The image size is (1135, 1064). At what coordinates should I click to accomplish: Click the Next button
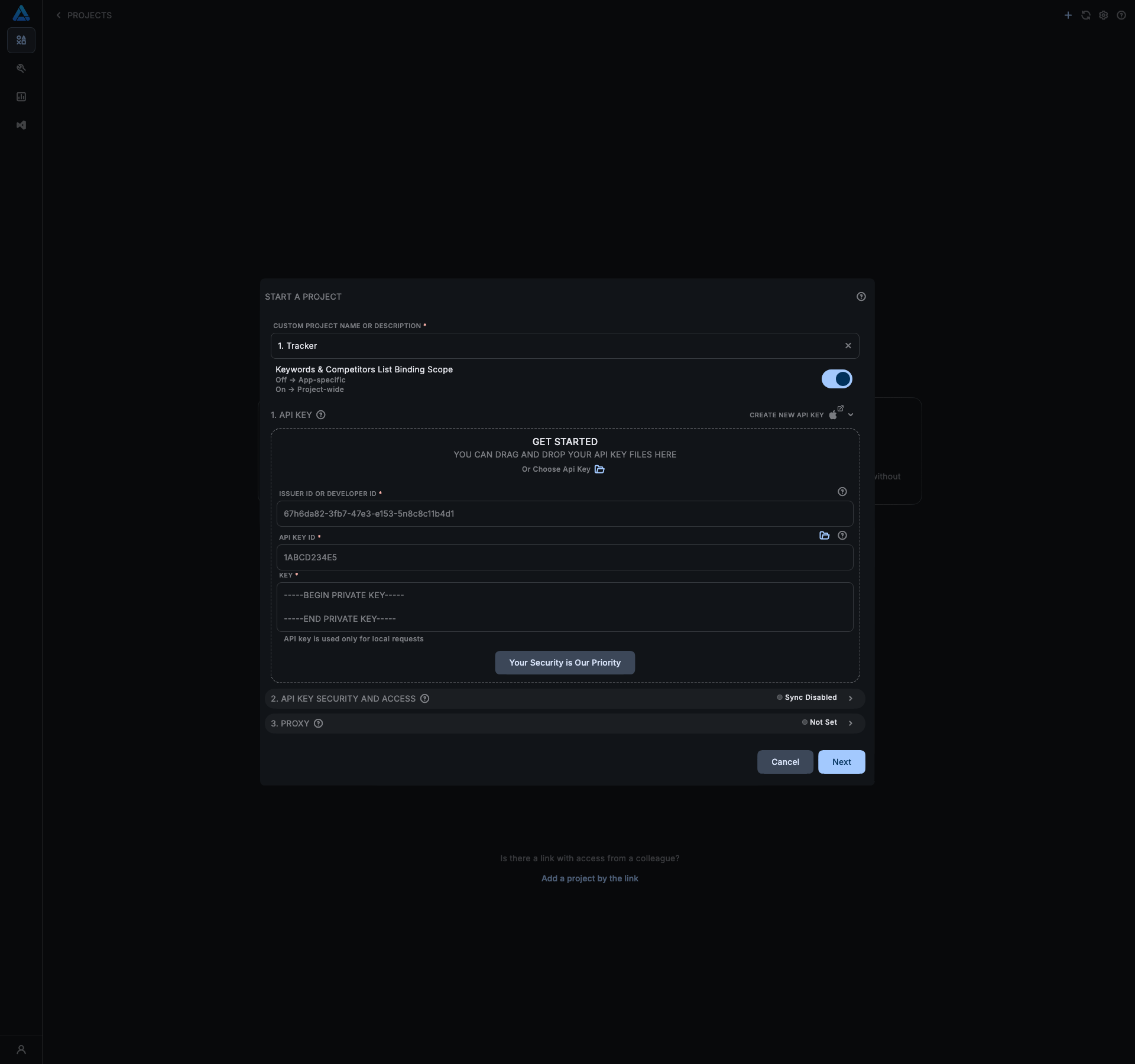[x=841, y=762]
